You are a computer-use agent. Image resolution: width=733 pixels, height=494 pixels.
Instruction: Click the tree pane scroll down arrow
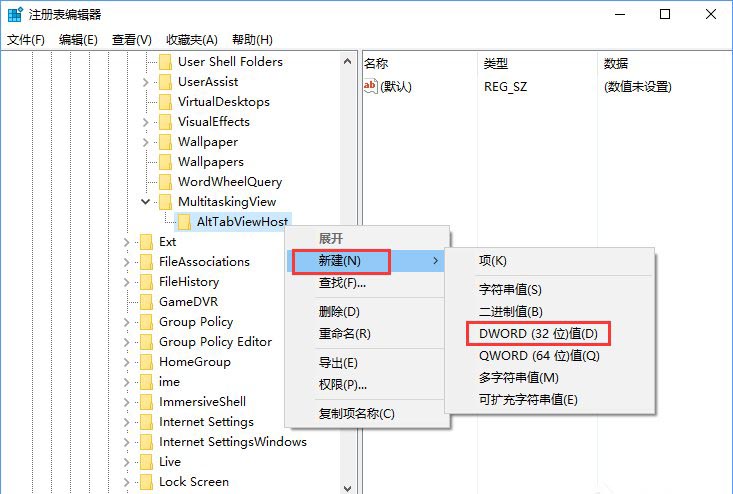tap(347, 488)
